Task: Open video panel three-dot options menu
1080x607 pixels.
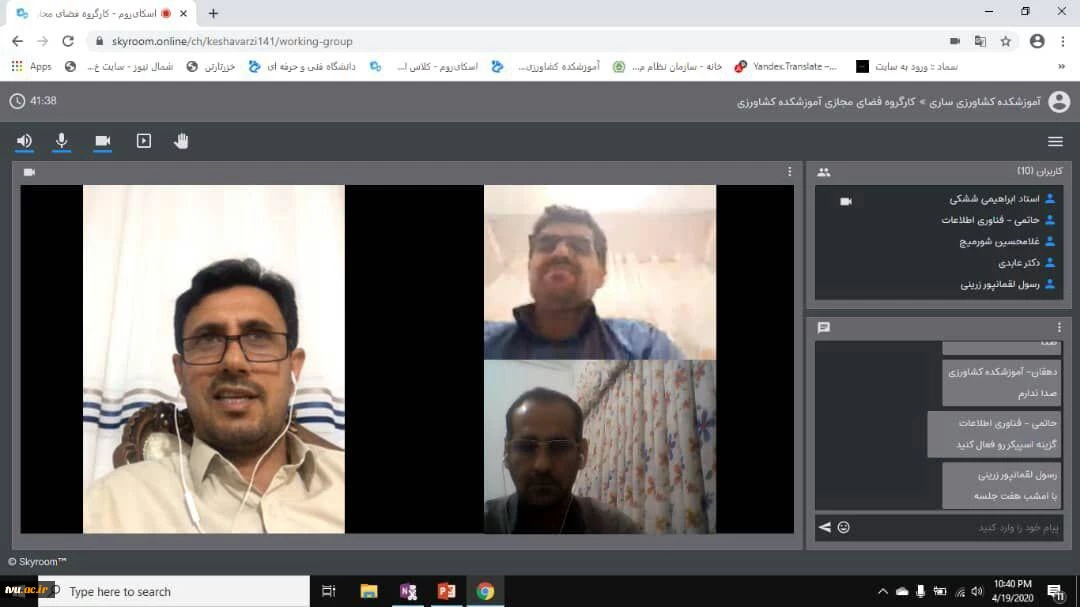Action: pos(789,172)
